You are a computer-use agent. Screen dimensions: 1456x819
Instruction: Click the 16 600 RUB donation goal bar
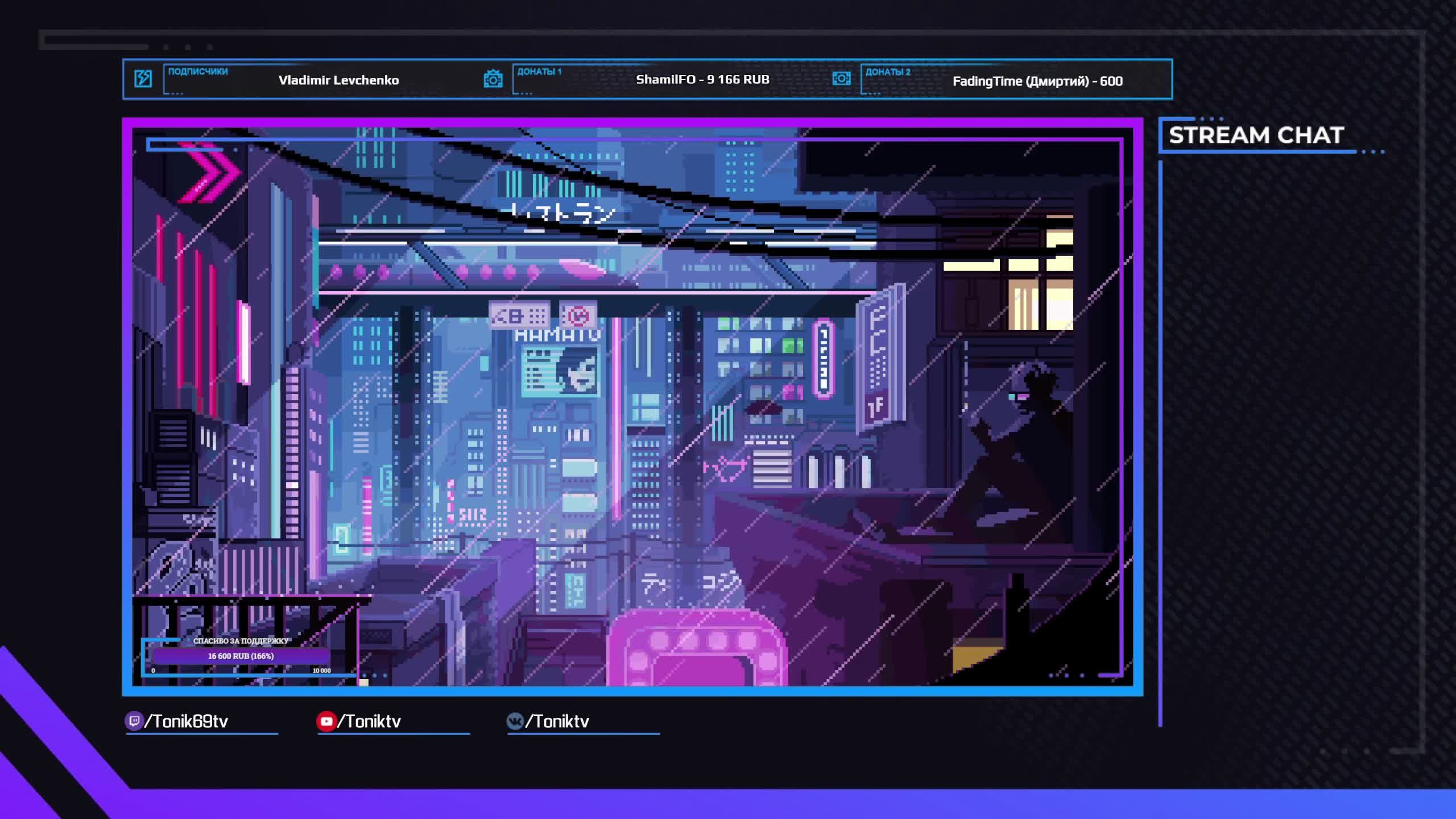(241, 656)
